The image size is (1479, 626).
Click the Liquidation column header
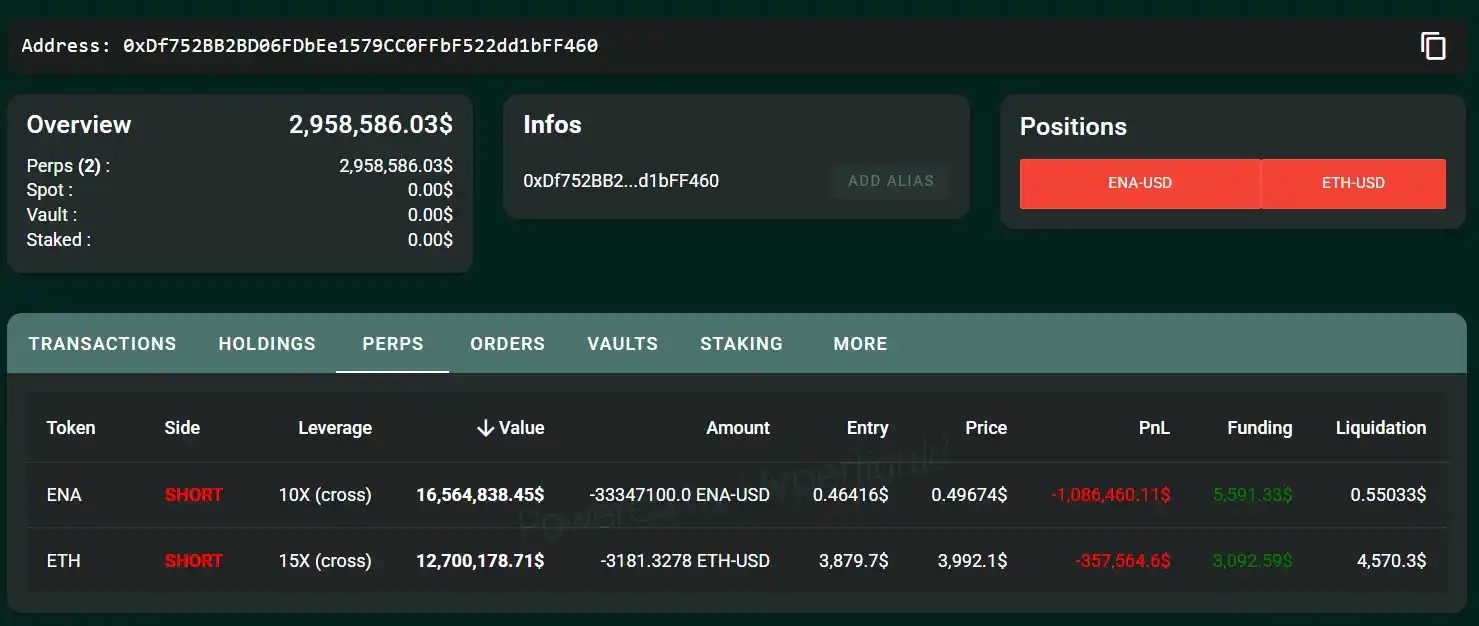[x=1380, y=428]
